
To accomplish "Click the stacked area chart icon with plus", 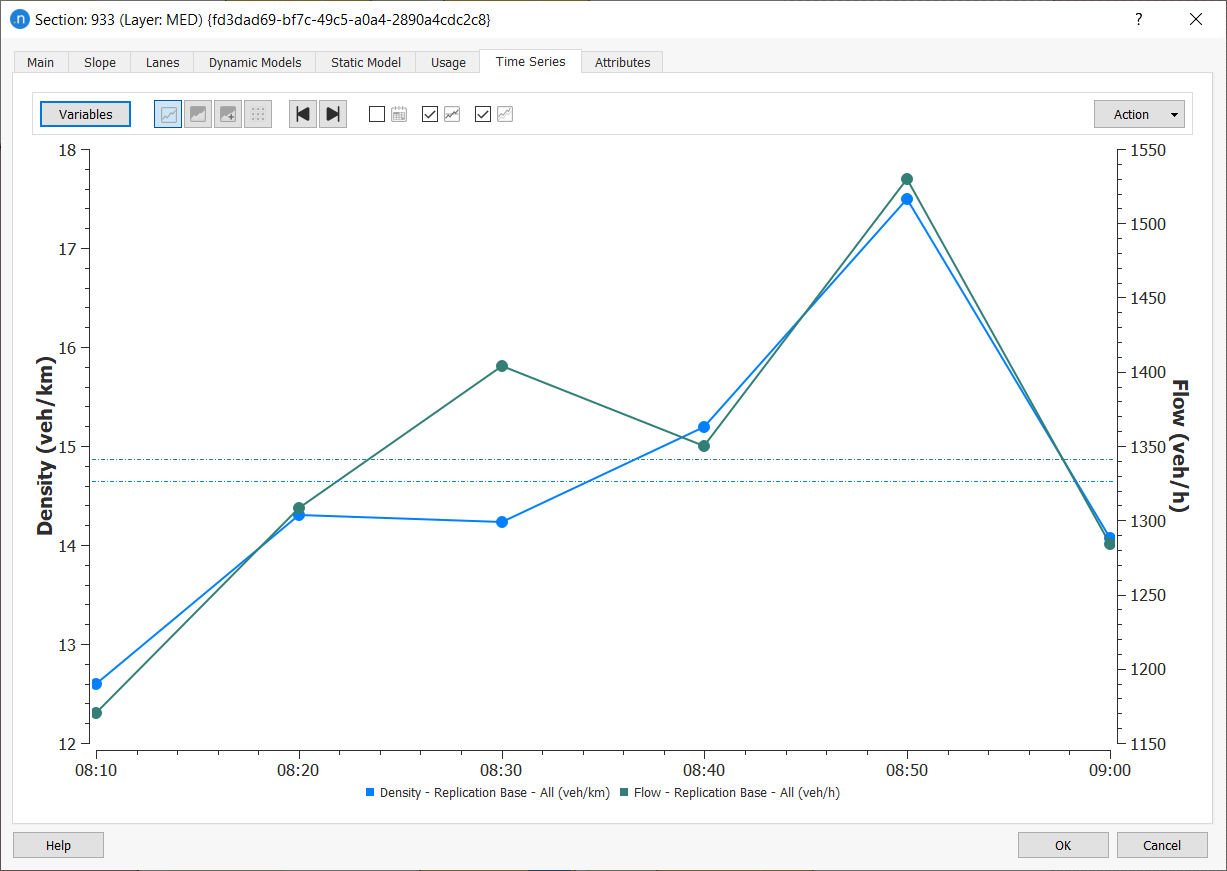I will 228,114.
